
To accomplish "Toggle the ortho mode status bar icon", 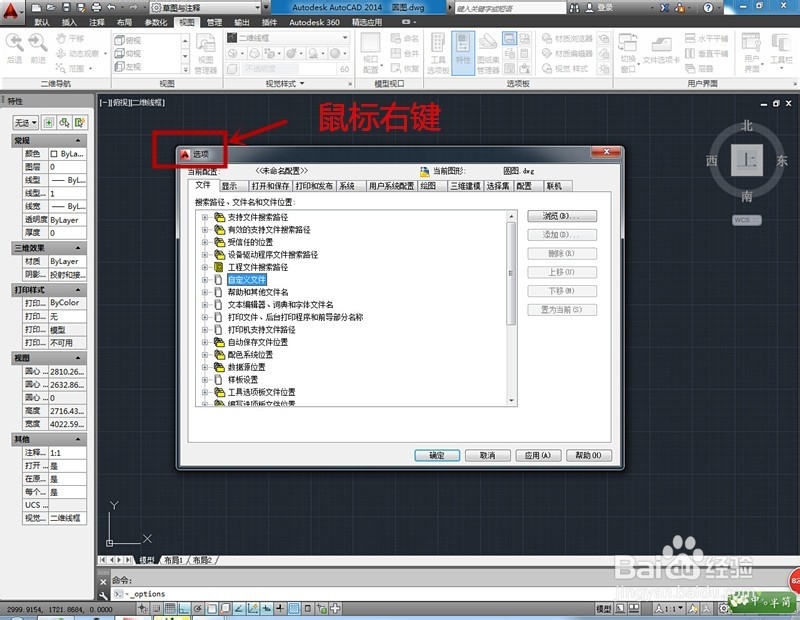I will coord(183,608).
